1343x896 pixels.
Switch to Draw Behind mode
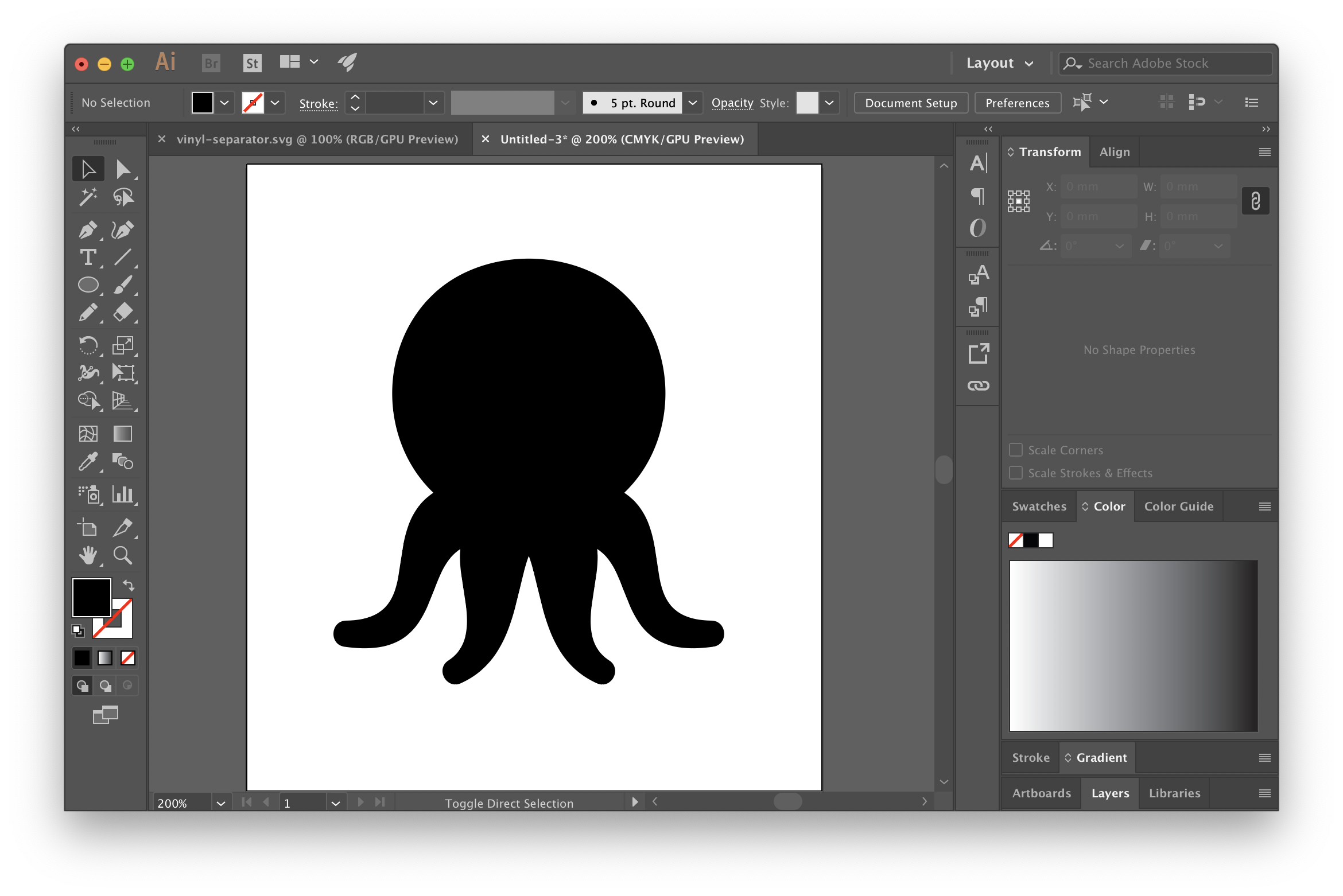(106, 685)
